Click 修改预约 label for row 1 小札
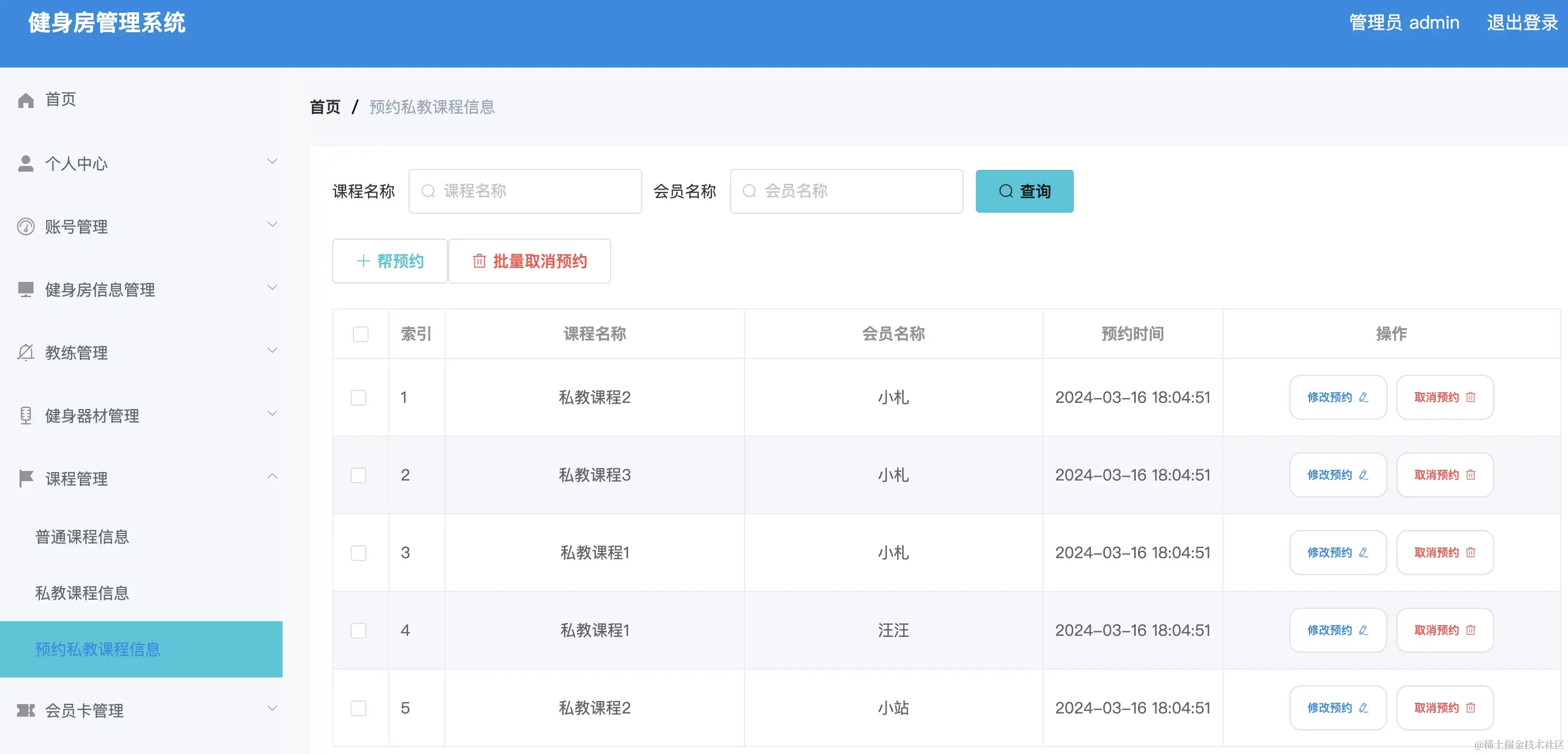Screen dimensions: 1568x754 (x=1329, y=397)
